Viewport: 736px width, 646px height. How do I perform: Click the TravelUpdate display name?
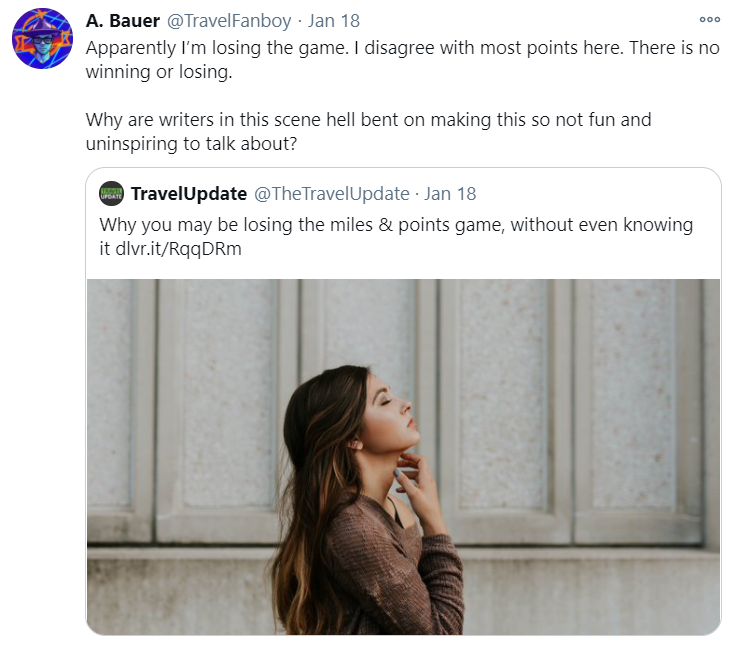pyautogui.click(x=189, y=194)
